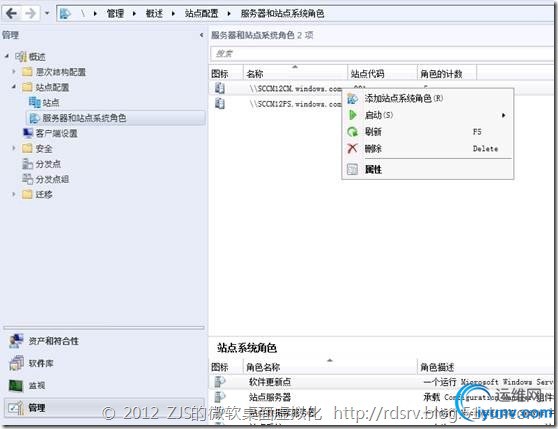The height and width of the screenshot is (429, 558).
Task: Select the 软件更新点 role row
Action: [381, 382]
